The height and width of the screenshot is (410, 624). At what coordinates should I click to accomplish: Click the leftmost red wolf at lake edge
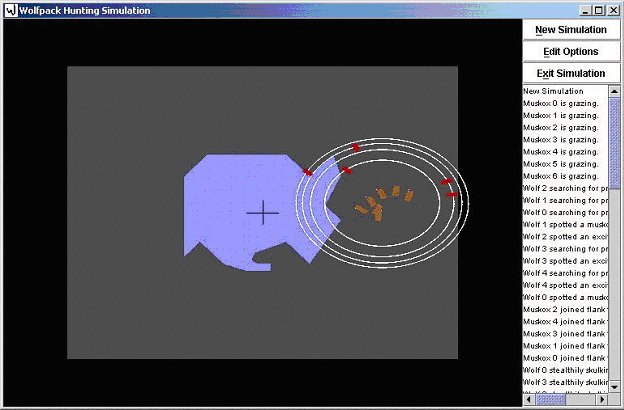point(308,173)
